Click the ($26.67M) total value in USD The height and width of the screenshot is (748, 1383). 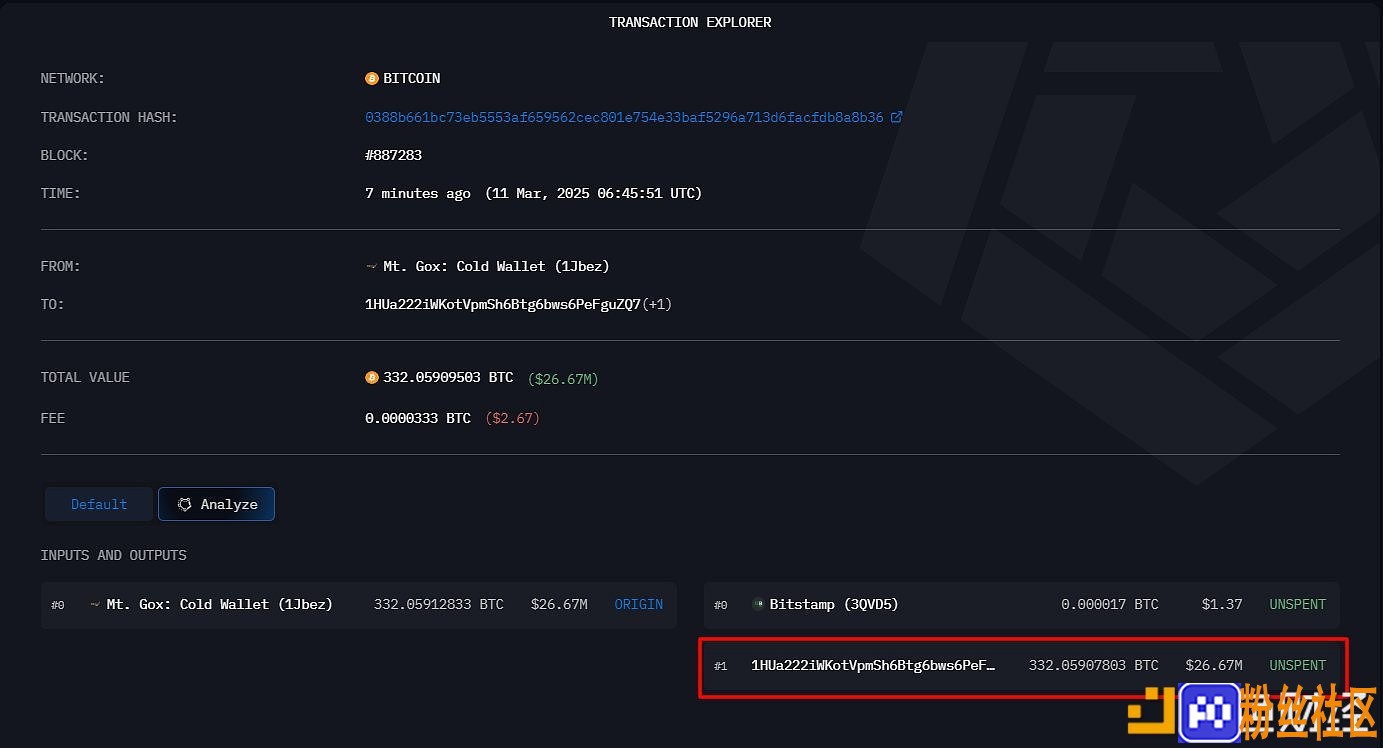click(x=563, y=379)
